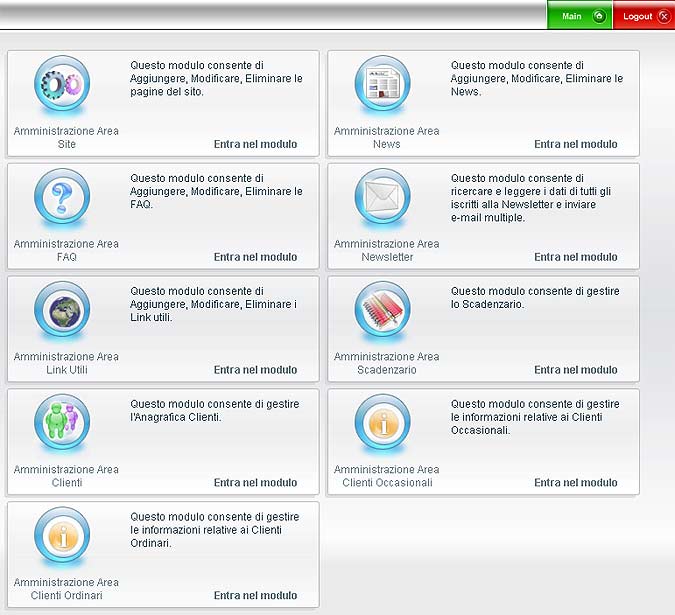Click the 'Amministrazione Area FAQ' label
This screenshot has height=615, width=675.
66,250
